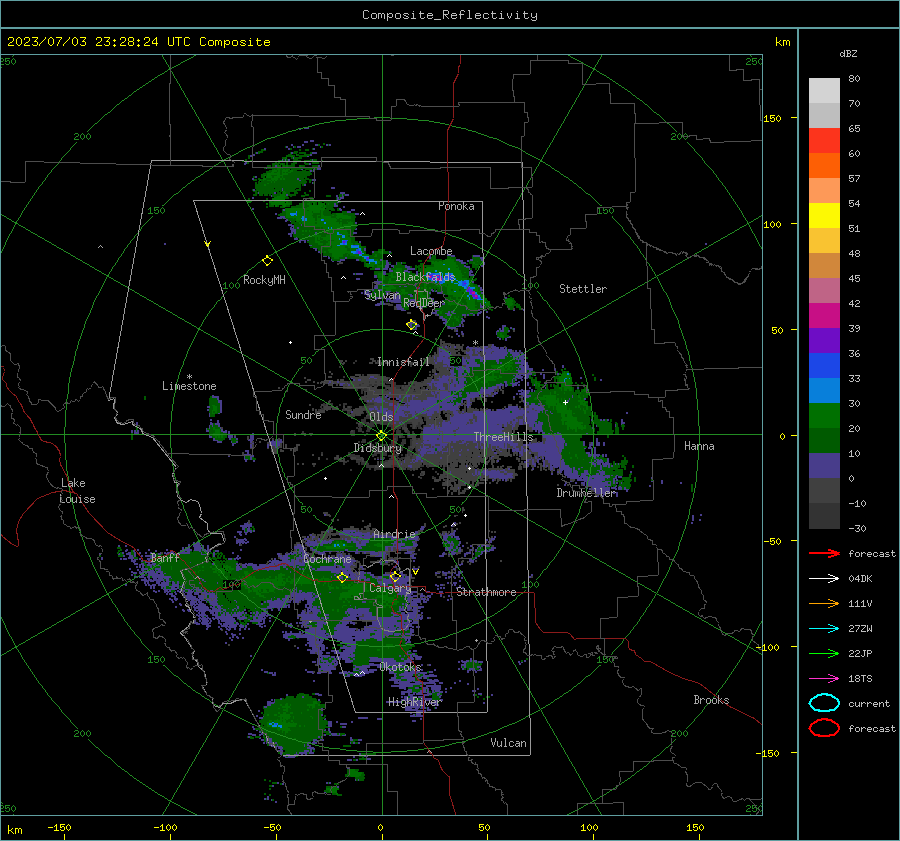The height and width of the screenshot is (841, 900).
Task: Click the 150 right axis label above 100
Action: tap(773, 118)
